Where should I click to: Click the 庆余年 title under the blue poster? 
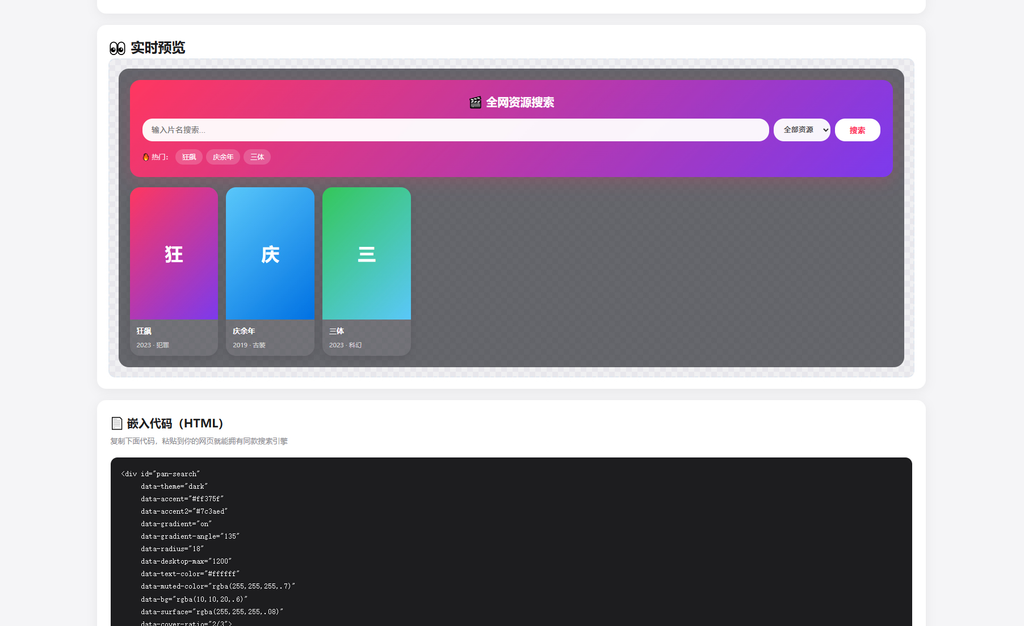[244, 332]
